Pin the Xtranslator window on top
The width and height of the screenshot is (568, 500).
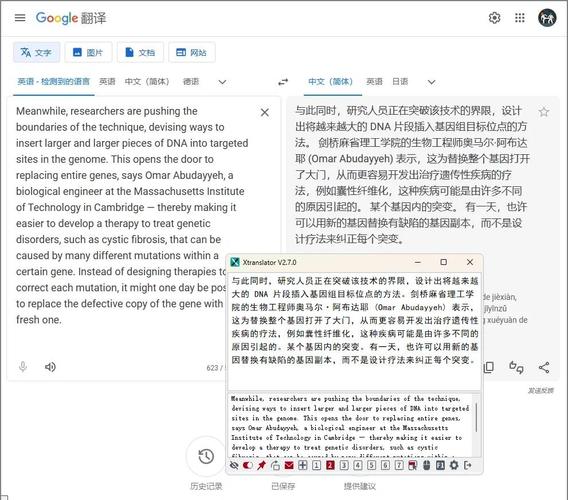[261, 465]
